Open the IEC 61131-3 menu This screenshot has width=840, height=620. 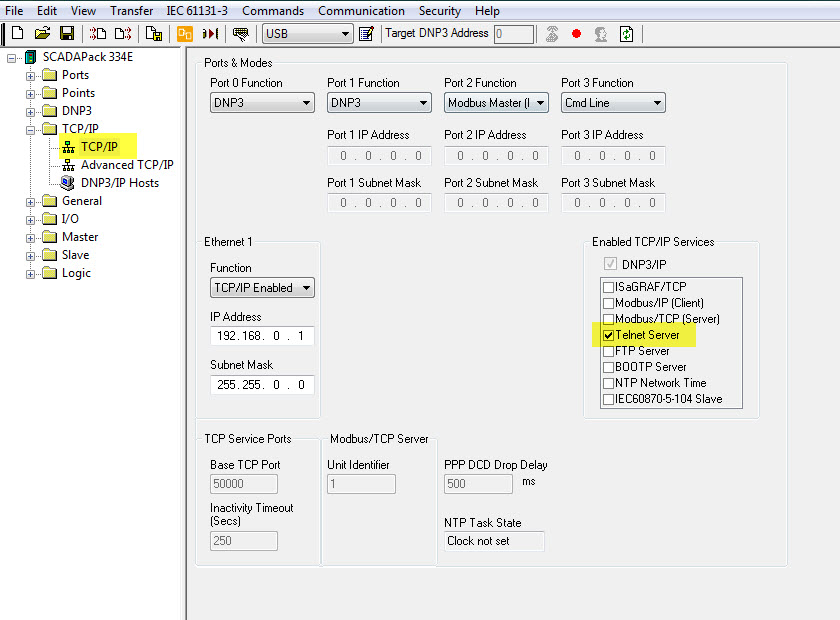pyautogui.click(x=197, y=11)
